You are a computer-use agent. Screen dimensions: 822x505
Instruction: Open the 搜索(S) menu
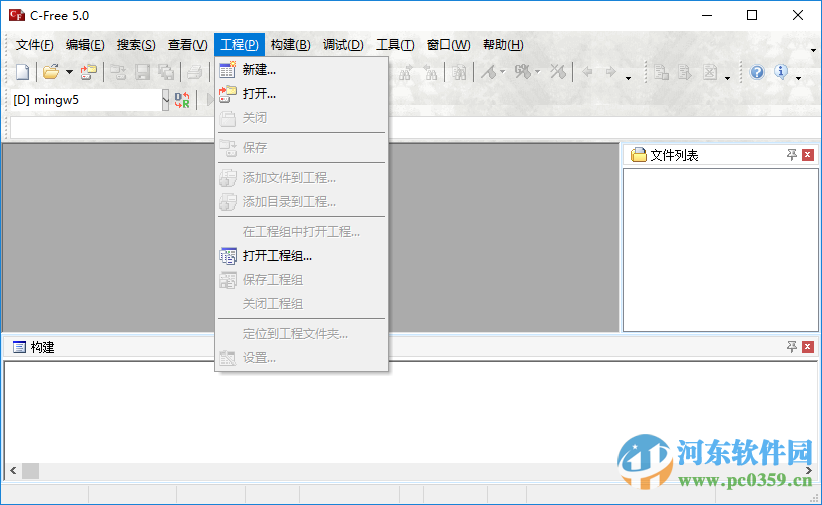point(136,45)
